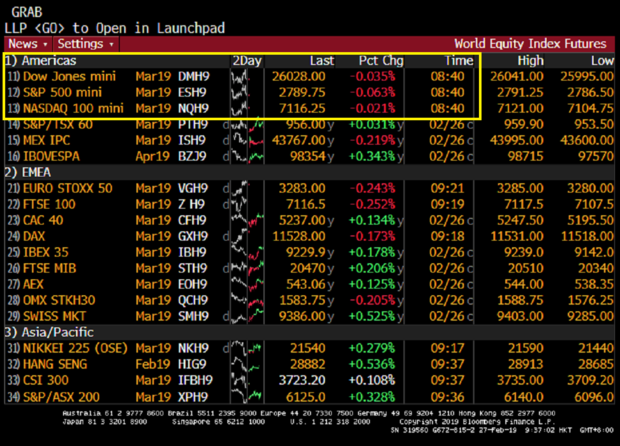The width and height of the screenshot is (620, 446).
Task: Click the SWISS MKT 2Day sparkline chart
Action: click(x=247, y=316)
